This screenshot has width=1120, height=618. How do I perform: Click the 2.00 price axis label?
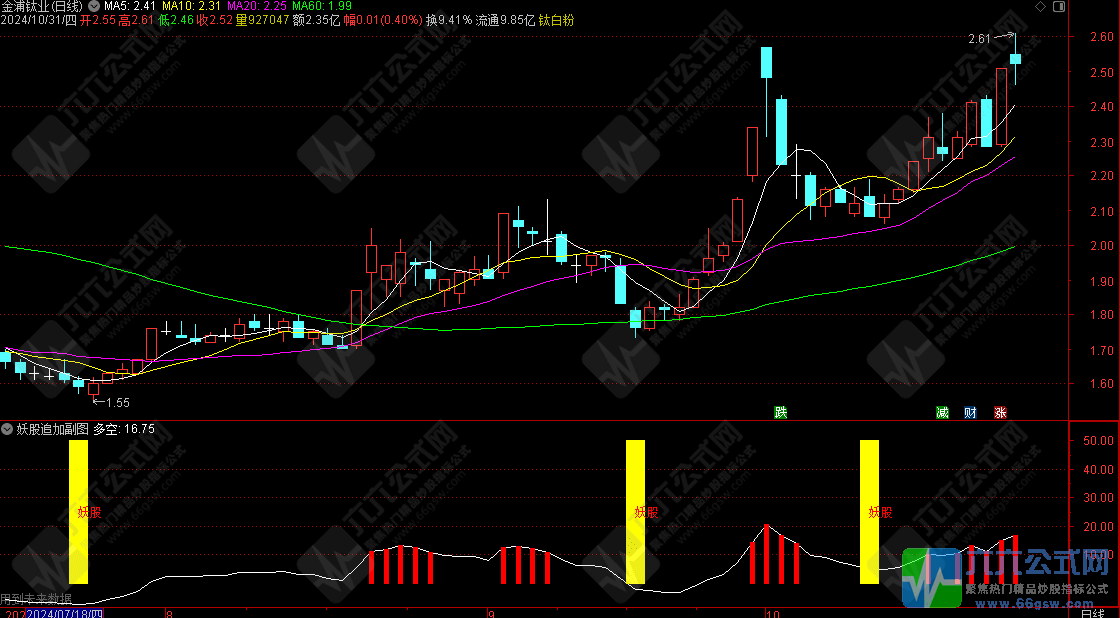pos(1102,245)
